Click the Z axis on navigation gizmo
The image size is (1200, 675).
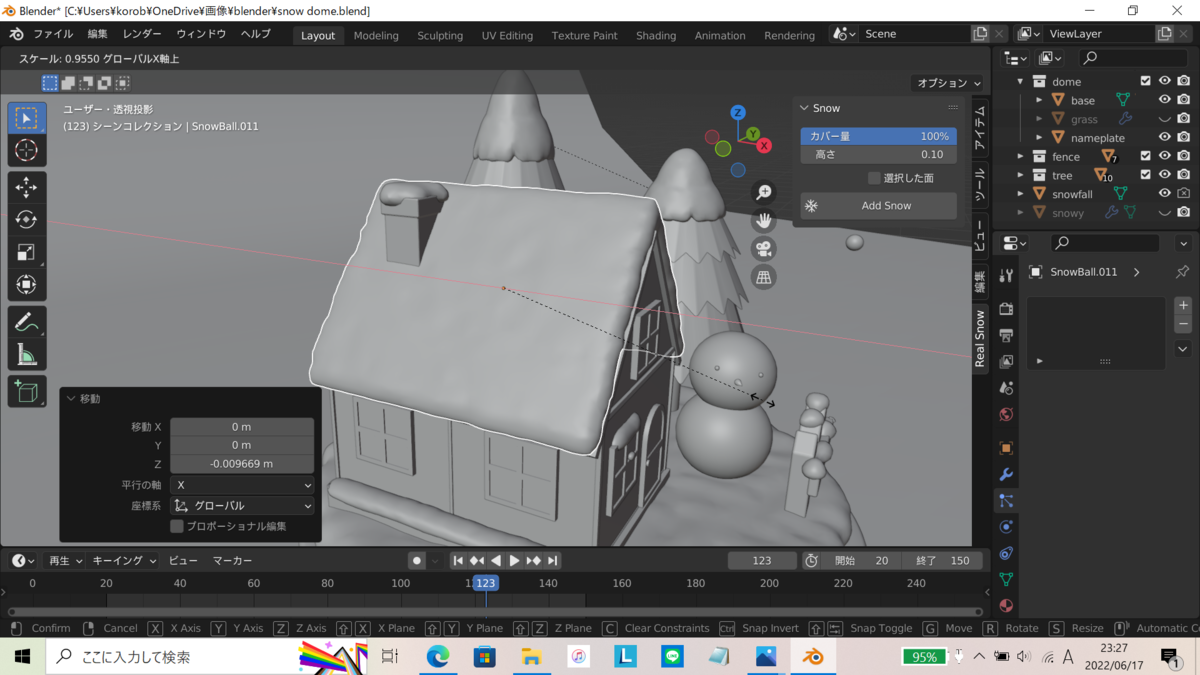(737, 112)
